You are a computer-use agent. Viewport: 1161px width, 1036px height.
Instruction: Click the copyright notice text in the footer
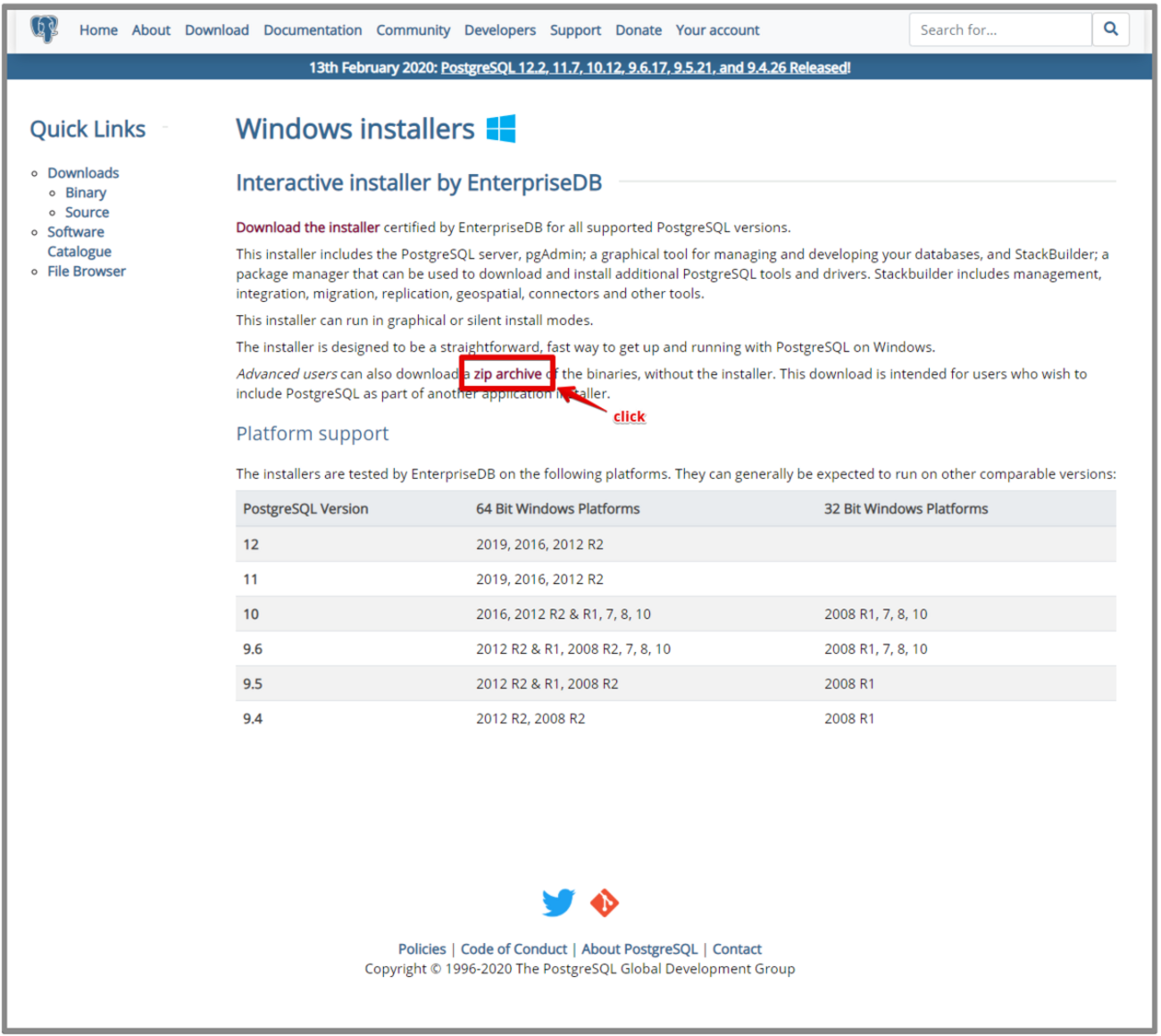point(580,968)
